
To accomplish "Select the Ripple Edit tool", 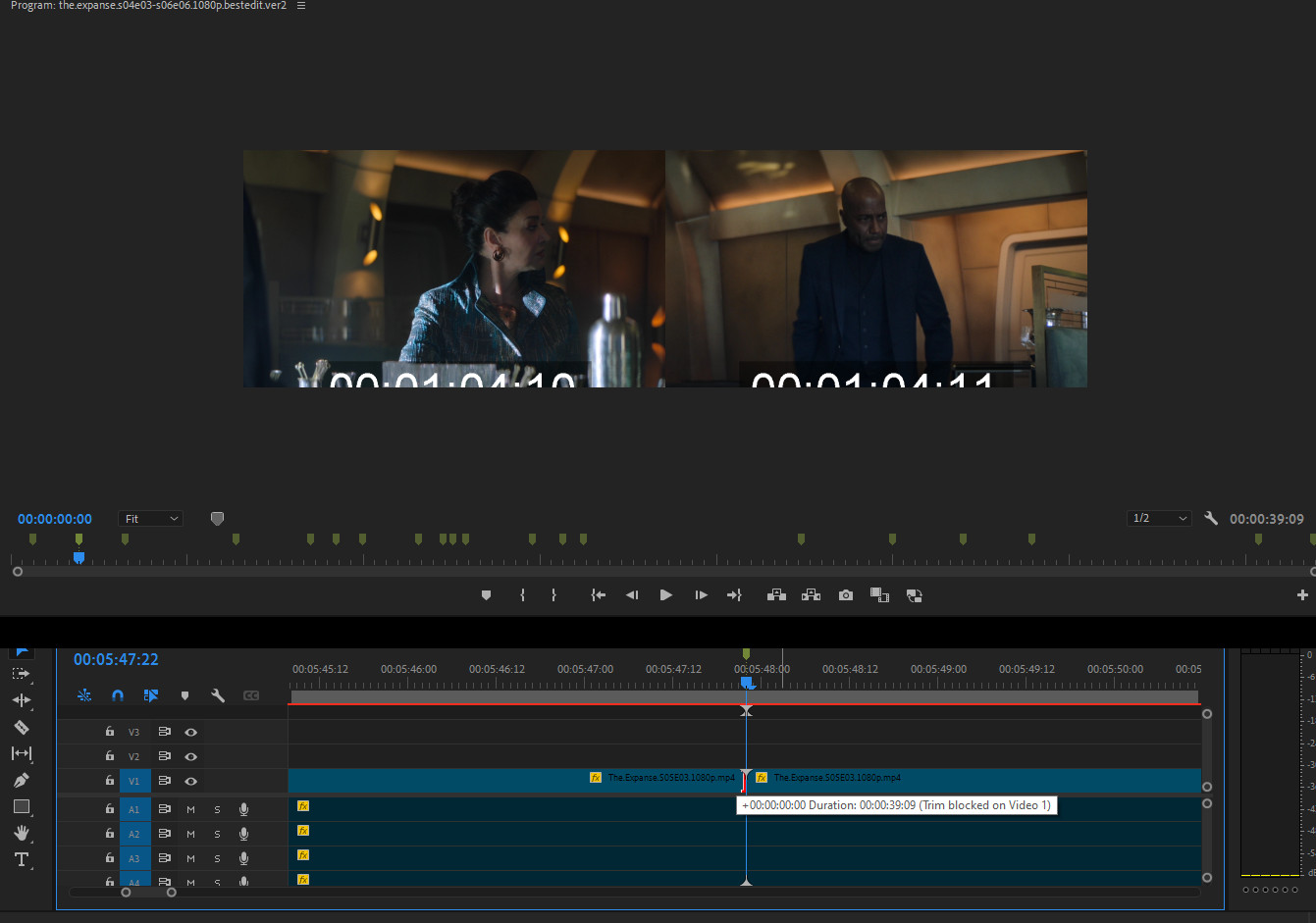I will [22, 700].
